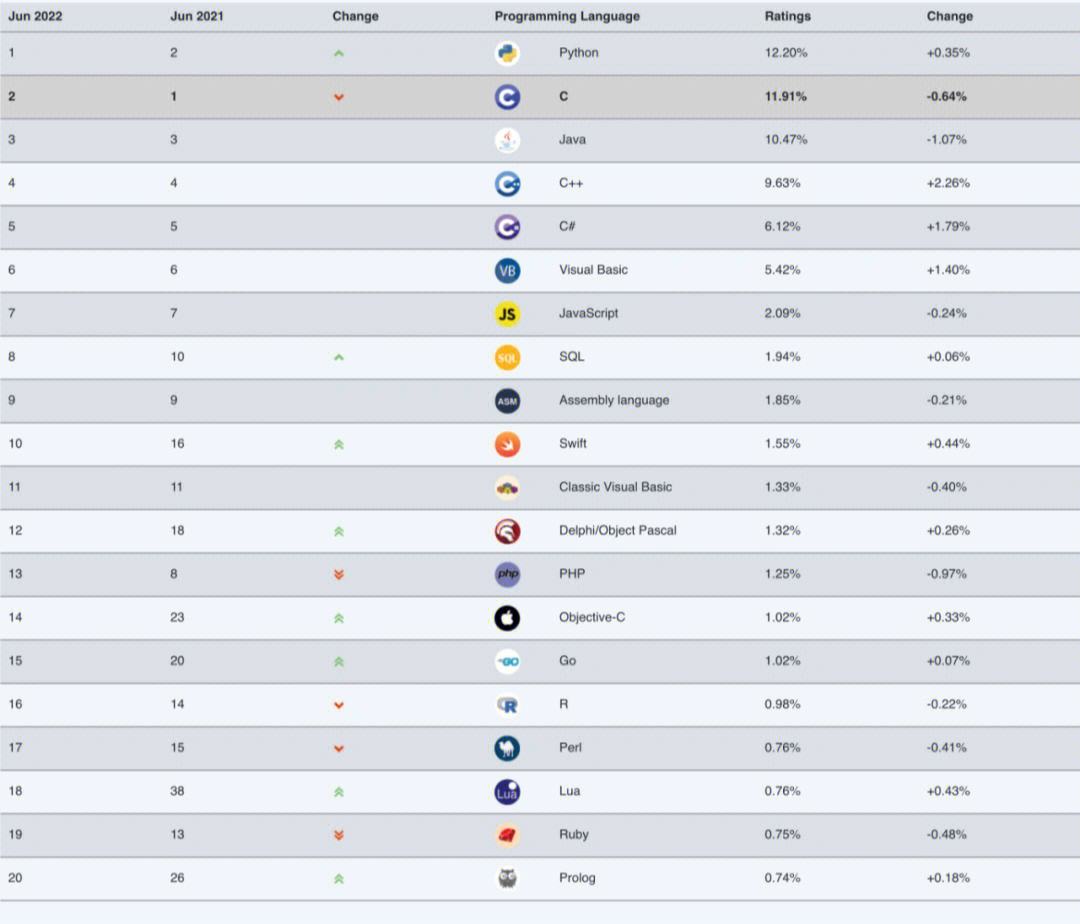Image resolution: width=1080 pixels, height=924 pixels.
Task: Select the Assembly language name
Action: [x=614, y=400]
